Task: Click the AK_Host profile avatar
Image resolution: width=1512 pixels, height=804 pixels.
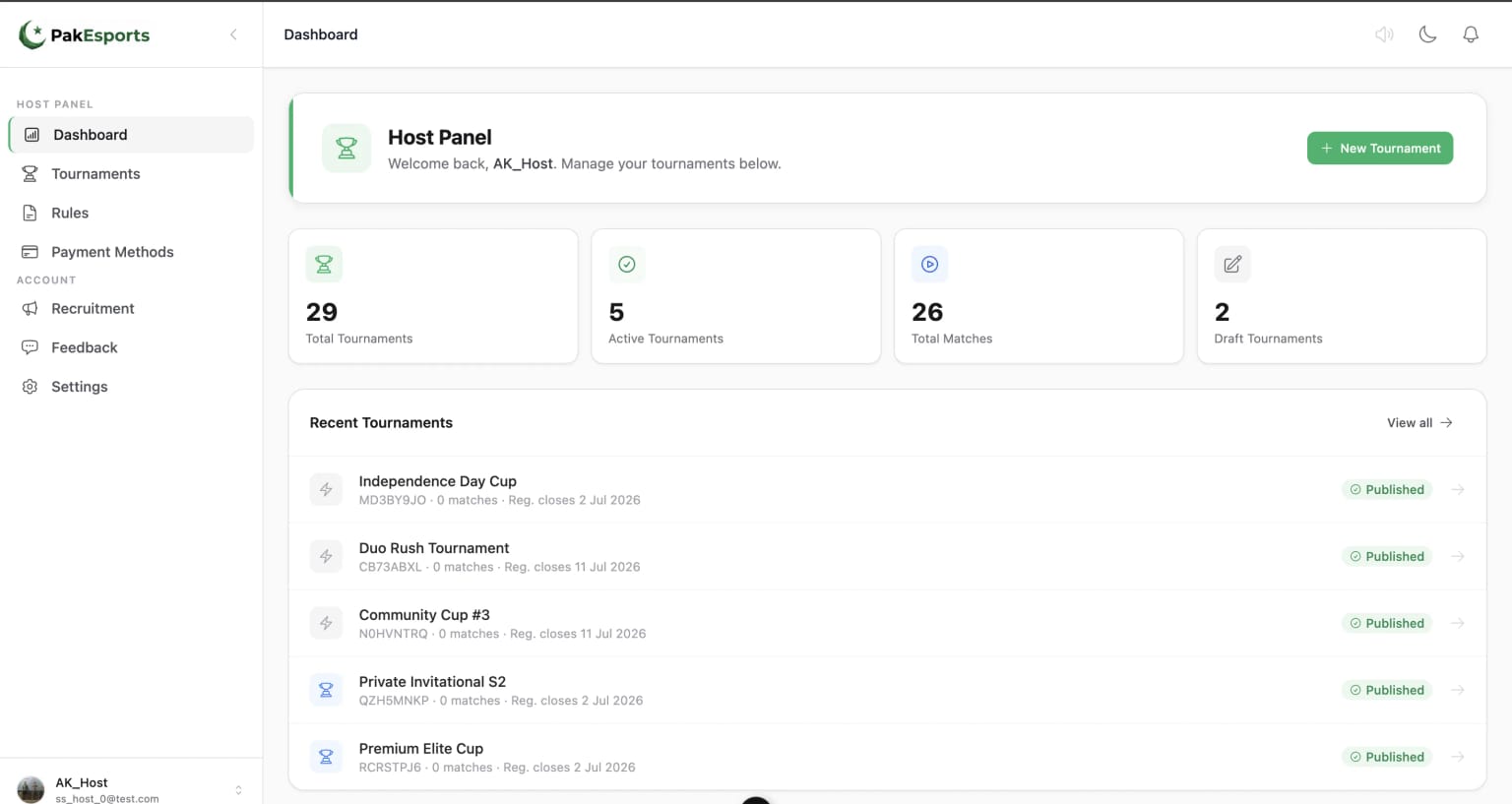Action: coord(31,789)
